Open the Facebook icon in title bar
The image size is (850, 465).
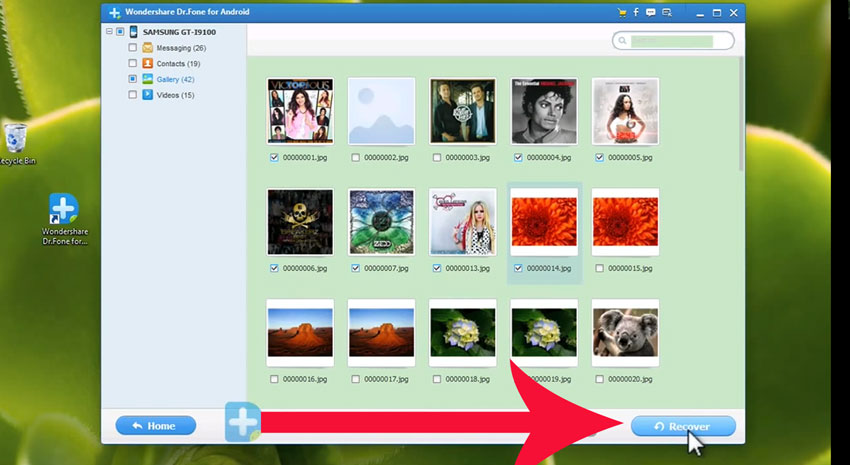636,12
